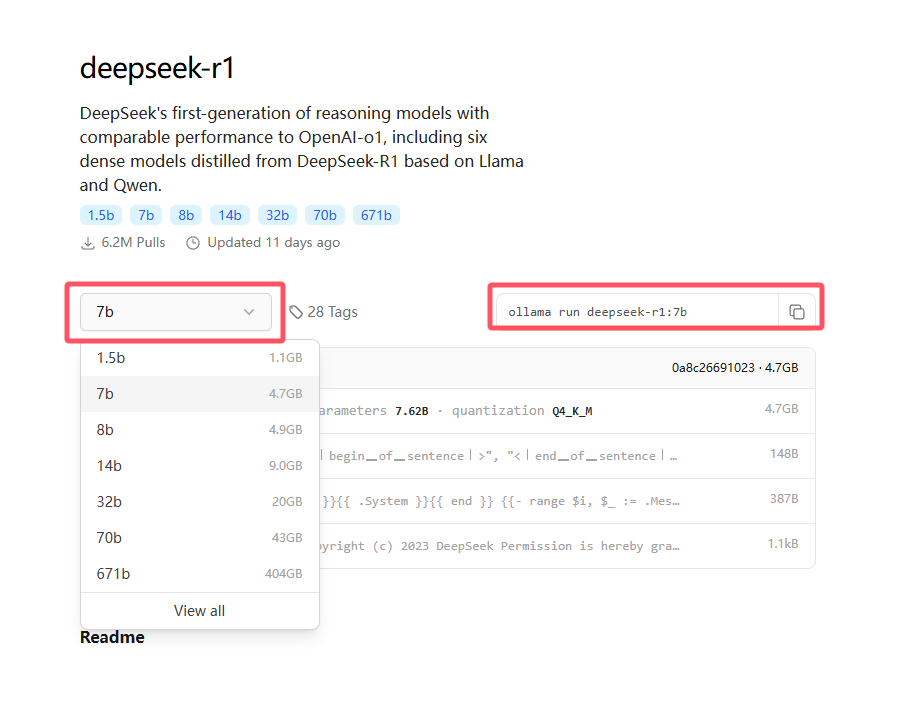Choose the 32b 20GB option

tap(200, 502)
